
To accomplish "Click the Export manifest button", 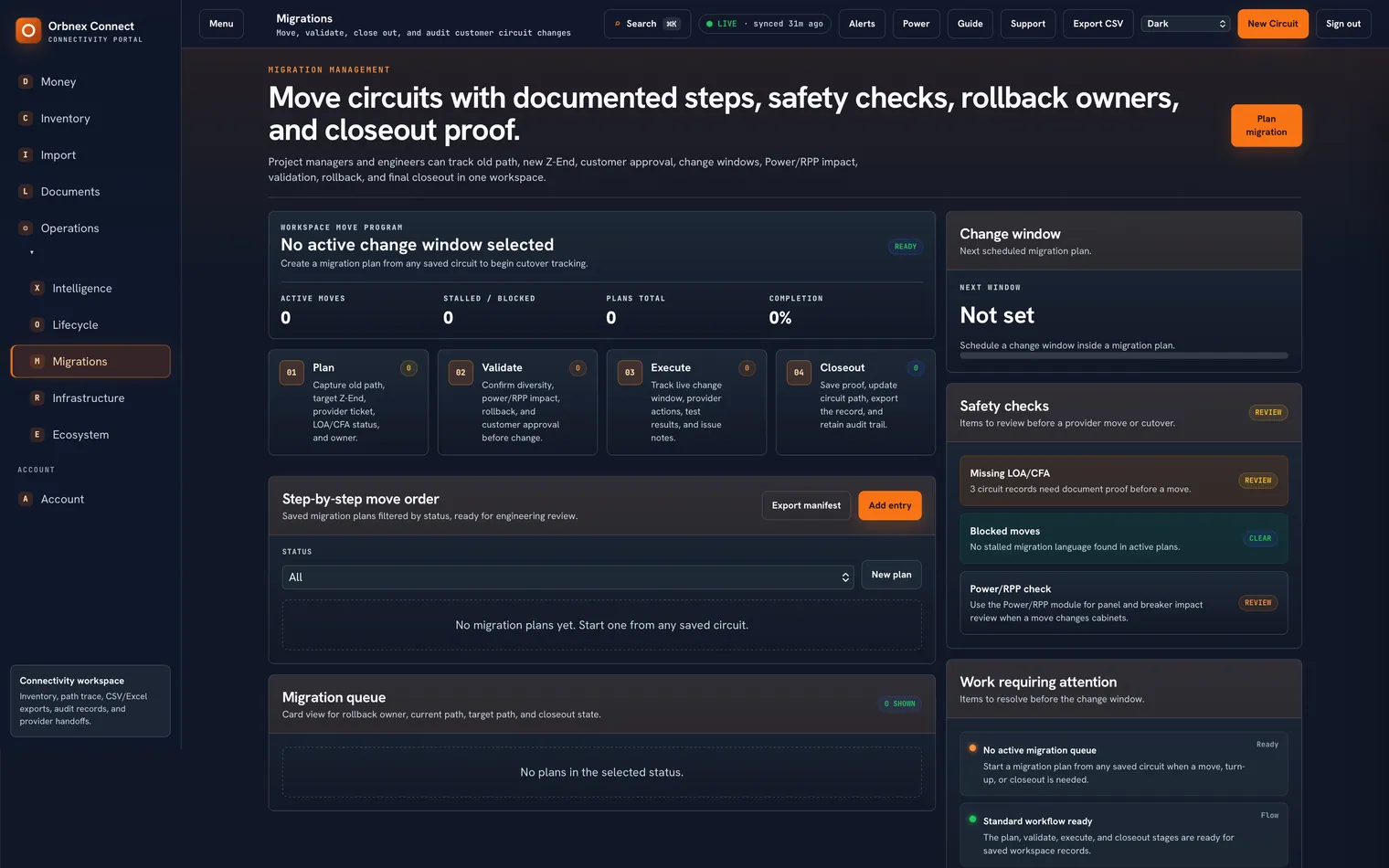I will pos(806,505).
